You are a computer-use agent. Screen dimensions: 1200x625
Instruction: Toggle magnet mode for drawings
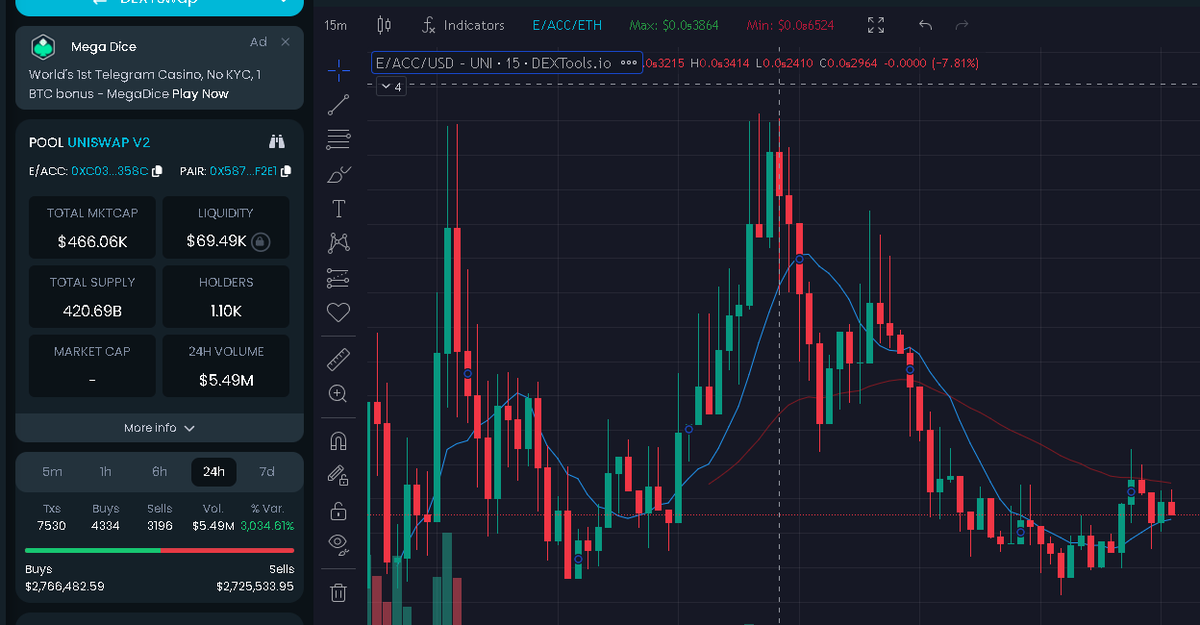pos(338,440)
